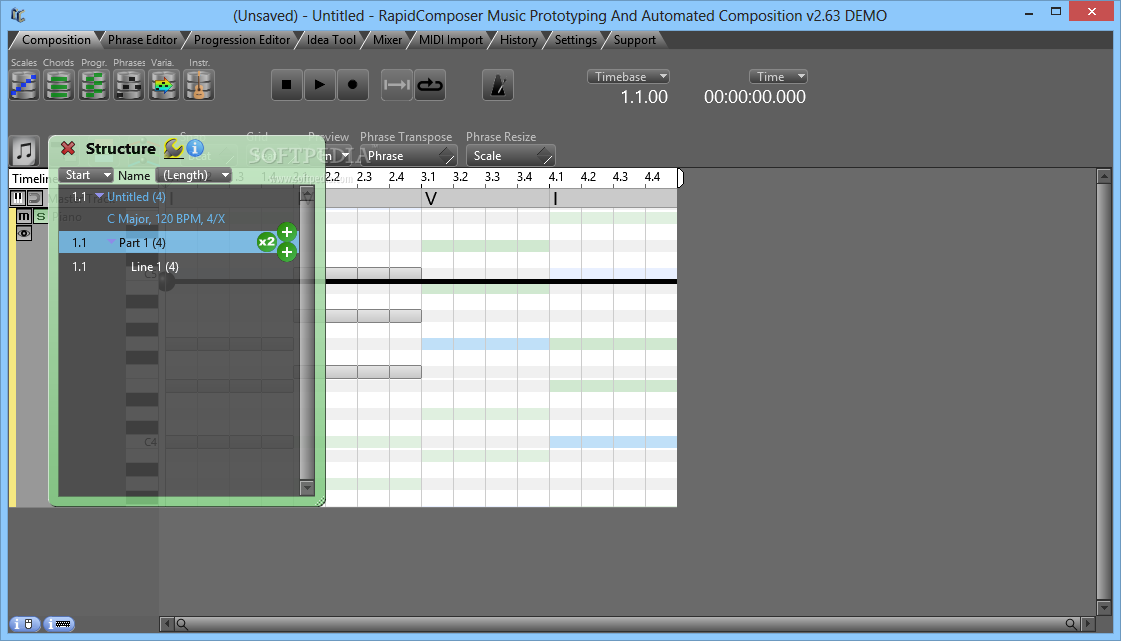The height and width of the screenshot is (641, 1121).
Task: Stop playback with the square button
Action: [287, 85]
